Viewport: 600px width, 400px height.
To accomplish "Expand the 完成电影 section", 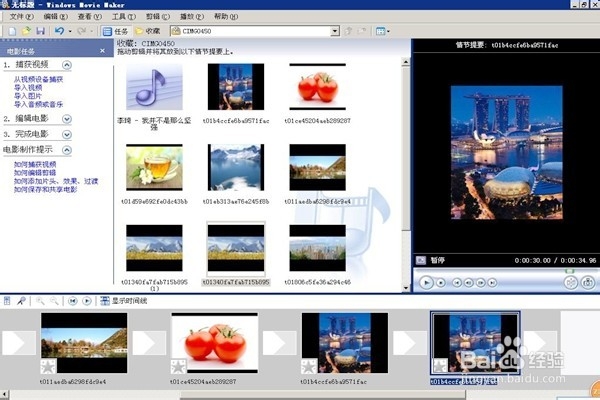I will 67,135.
